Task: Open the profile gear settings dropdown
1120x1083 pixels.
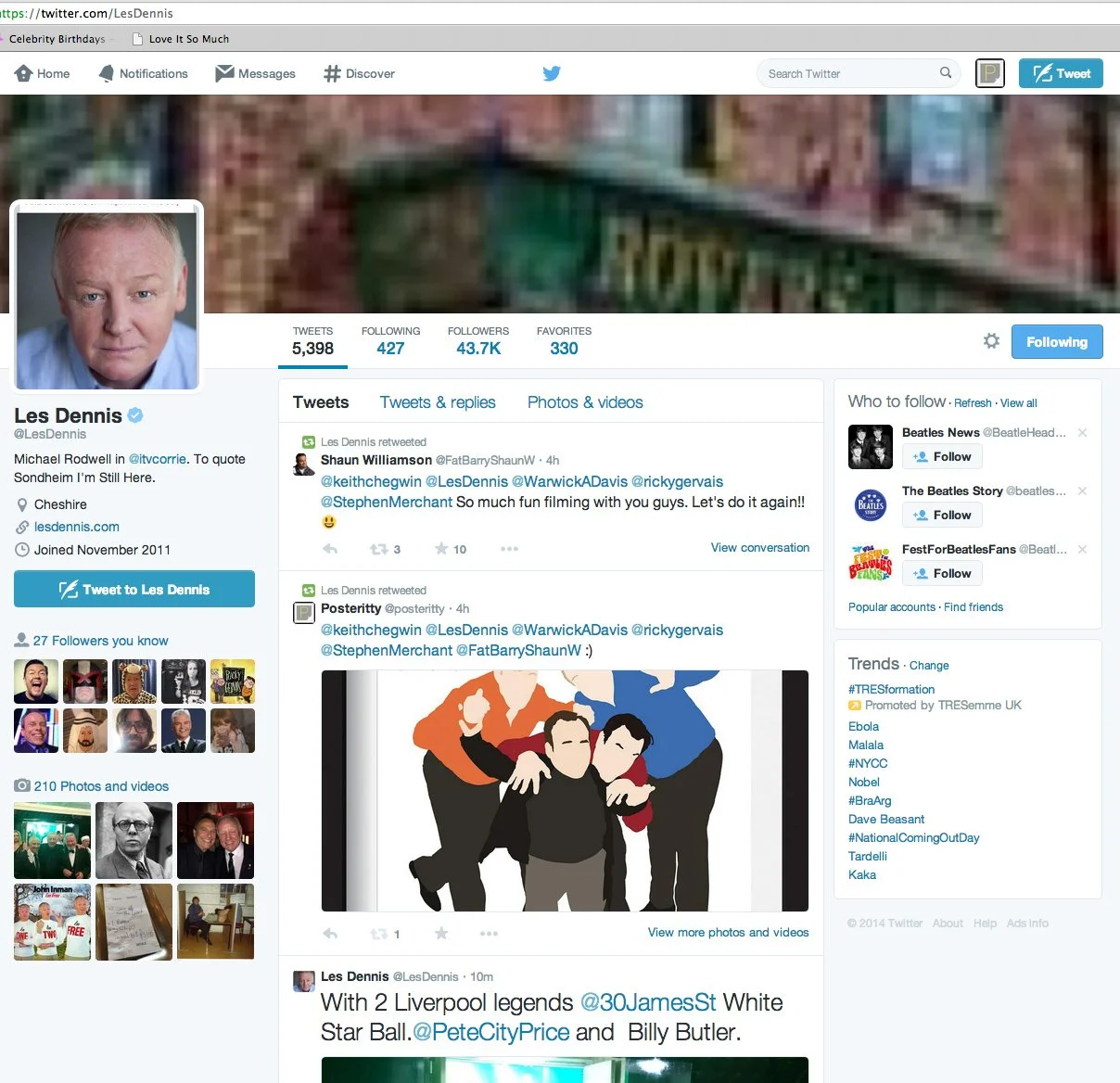Action: (991, 341)
